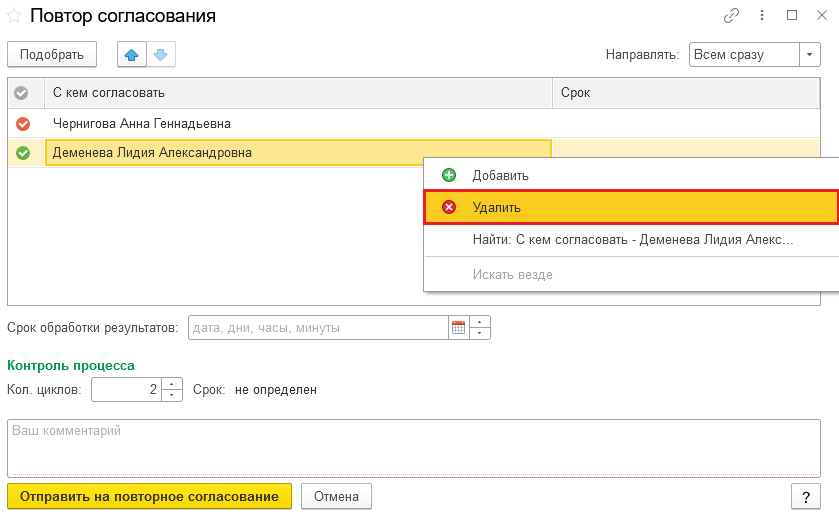Click the Отмена button
This screenshot has width=839, height=514.
[336, 496]
